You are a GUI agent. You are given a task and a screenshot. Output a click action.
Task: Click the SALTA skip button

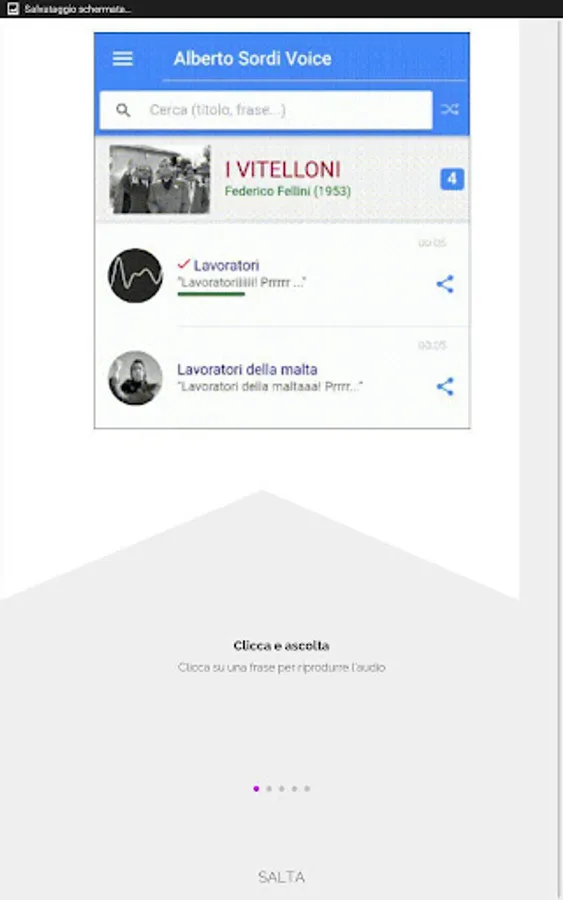point(281,877)
